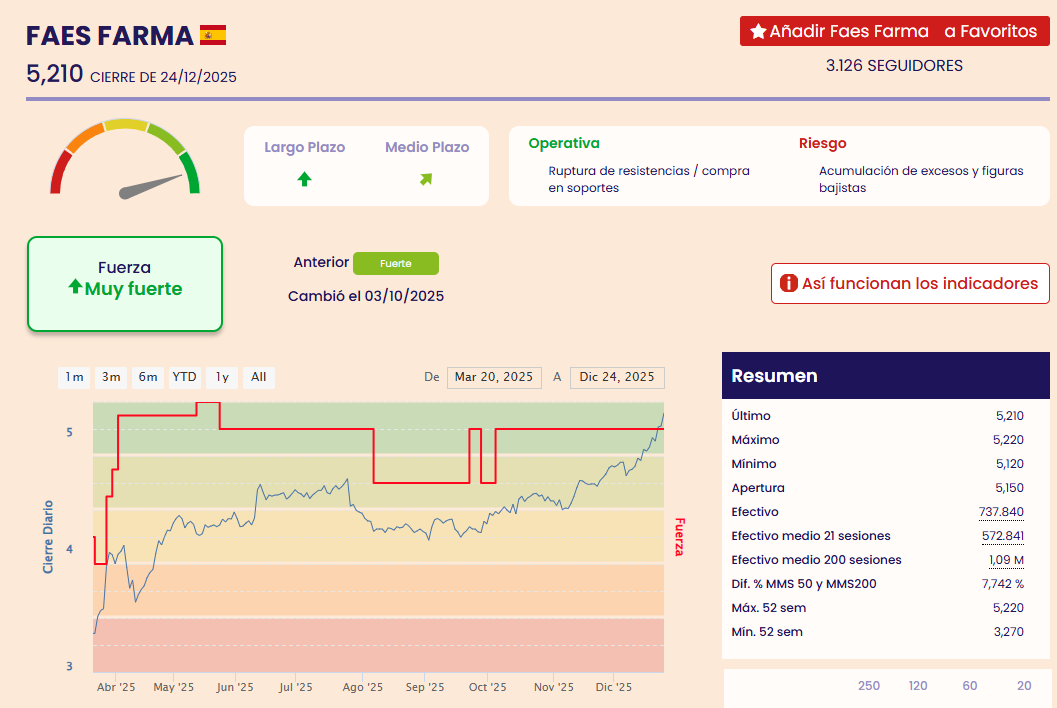1057x708 pixels.
Task: Click the red info icon on indicators button
Action: pyautogui.click(x=788, y=283)
